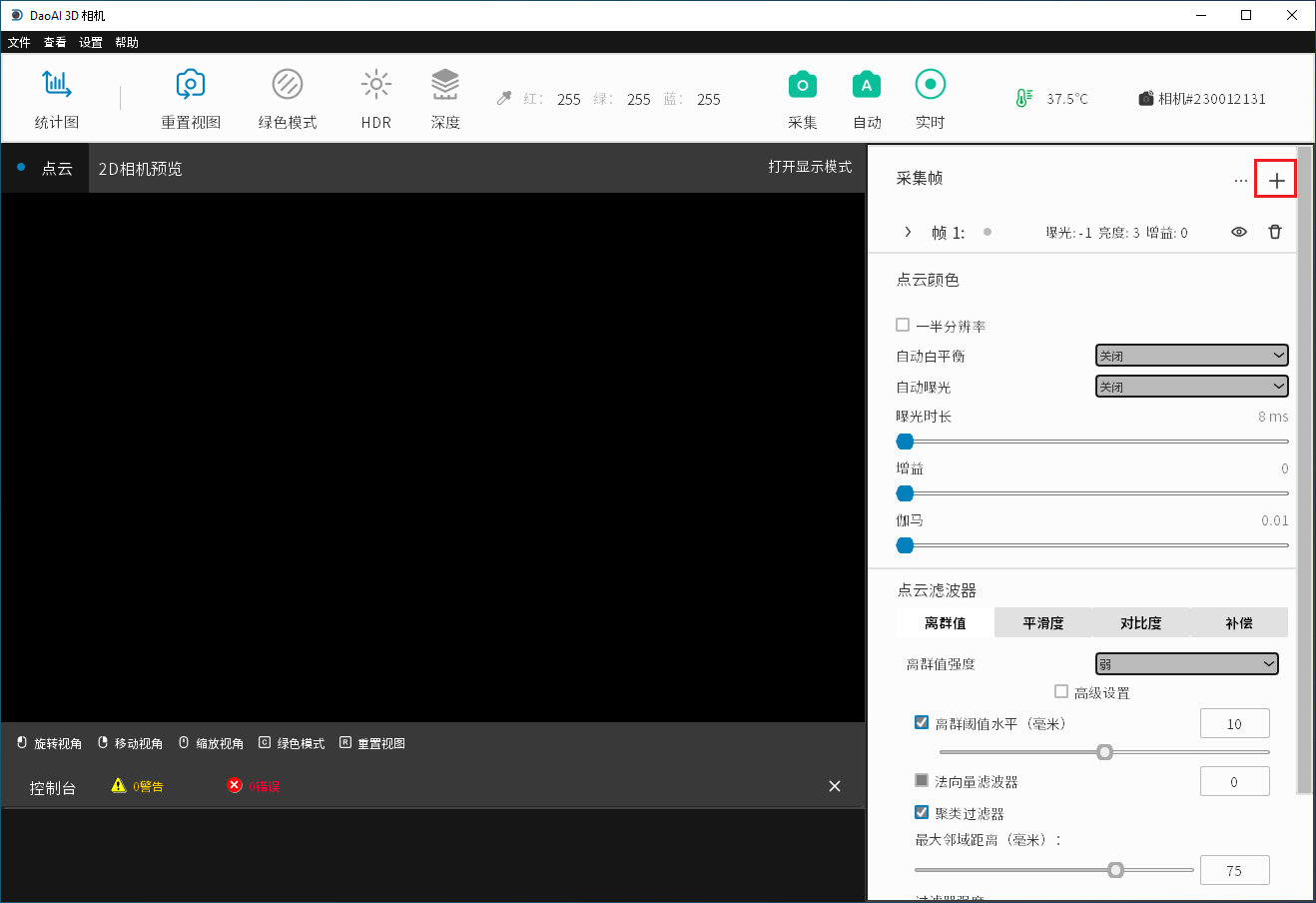Switch to the 2D相机预览 tab
This screenshot has width=1316, height=903.
coord(141,169)
